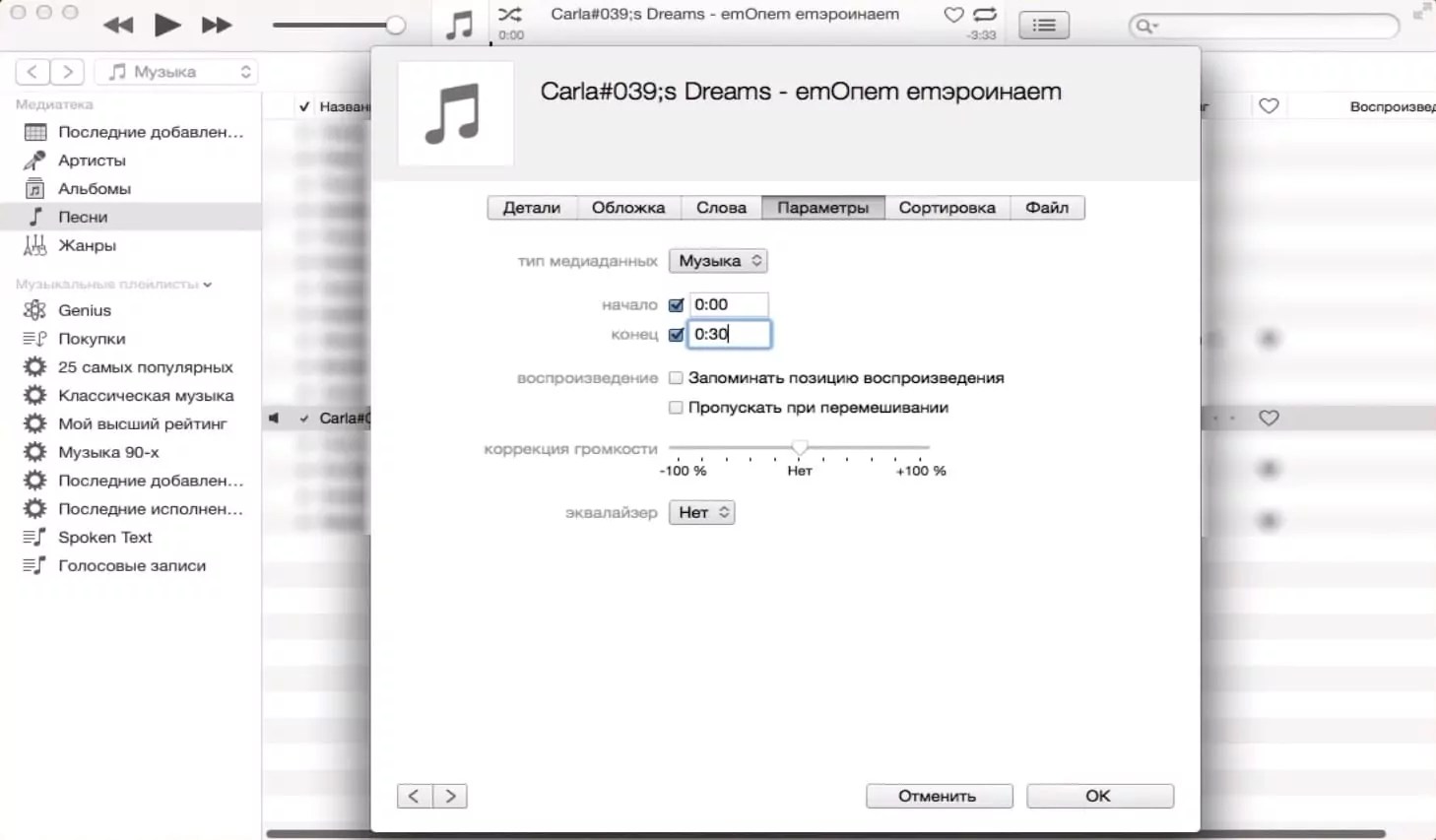
Task: Select the Параметры tab
Action: click(x=823, y=208)
